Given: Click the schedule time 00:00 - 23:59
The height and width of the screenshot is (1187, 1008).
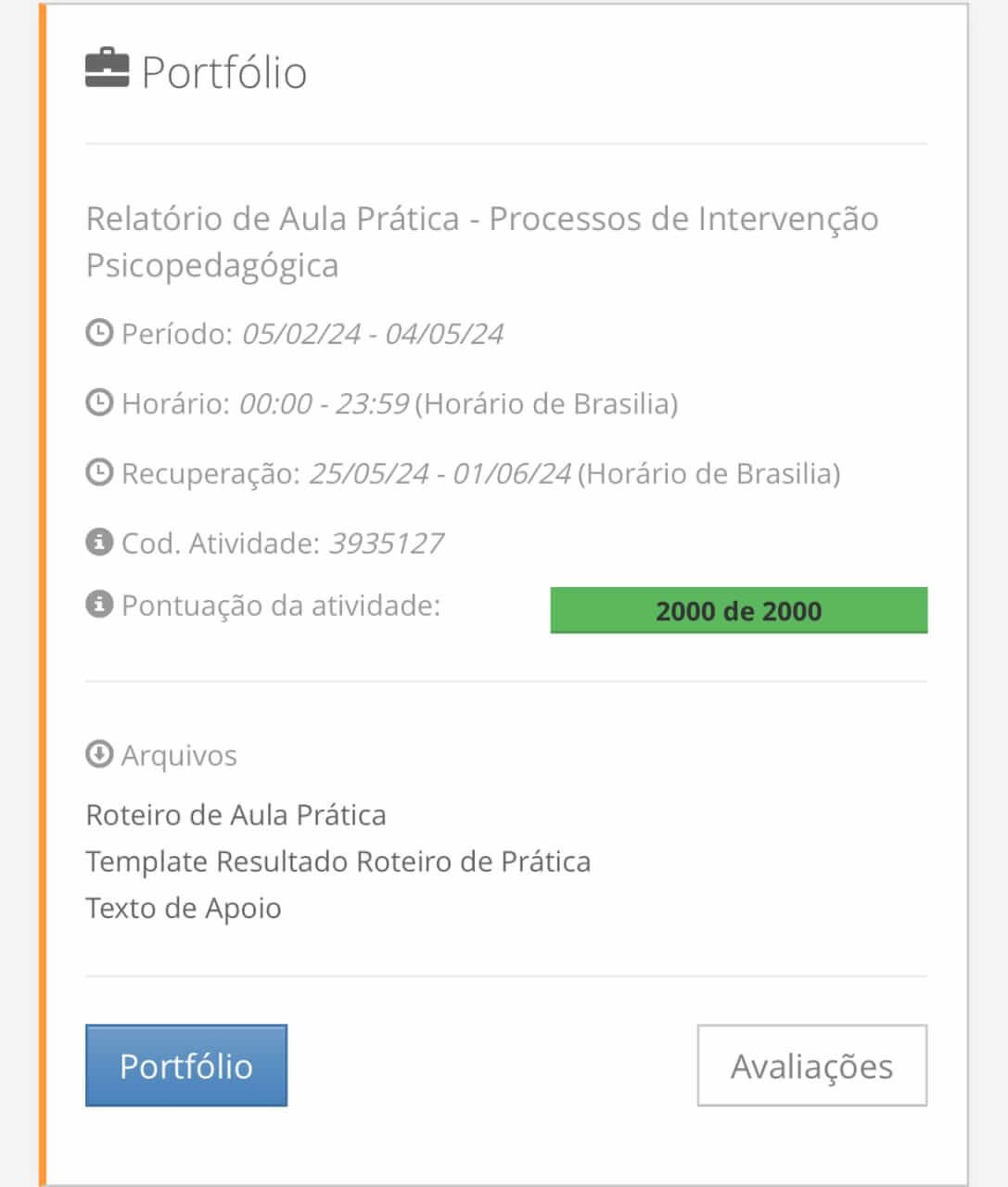Looking at the screenshot, I should tap(324, 404).
